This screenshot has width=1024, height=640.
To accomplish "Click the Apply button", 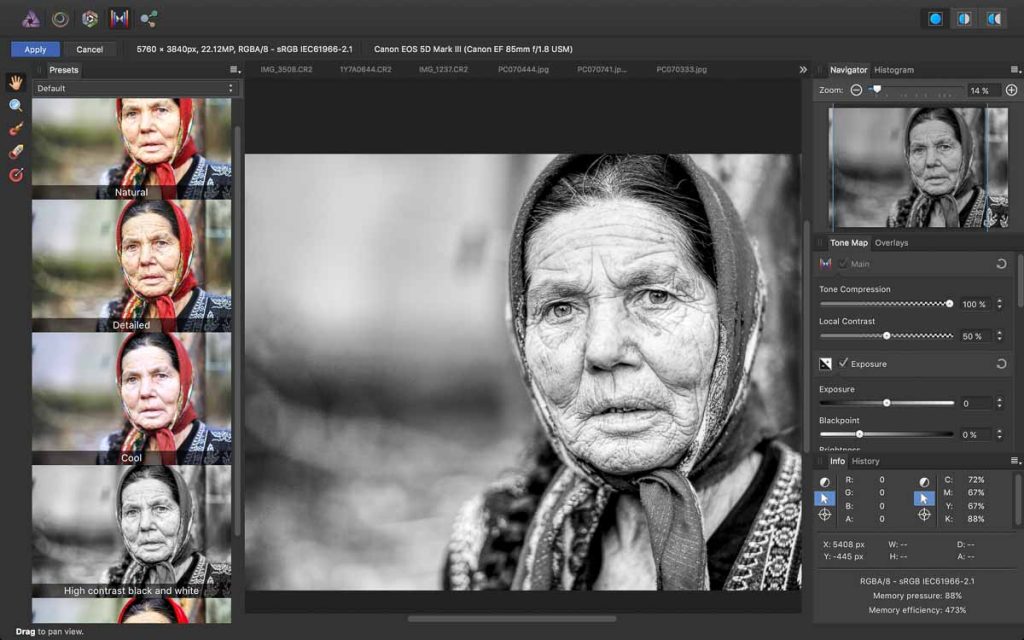I will [x=35, y=49].
